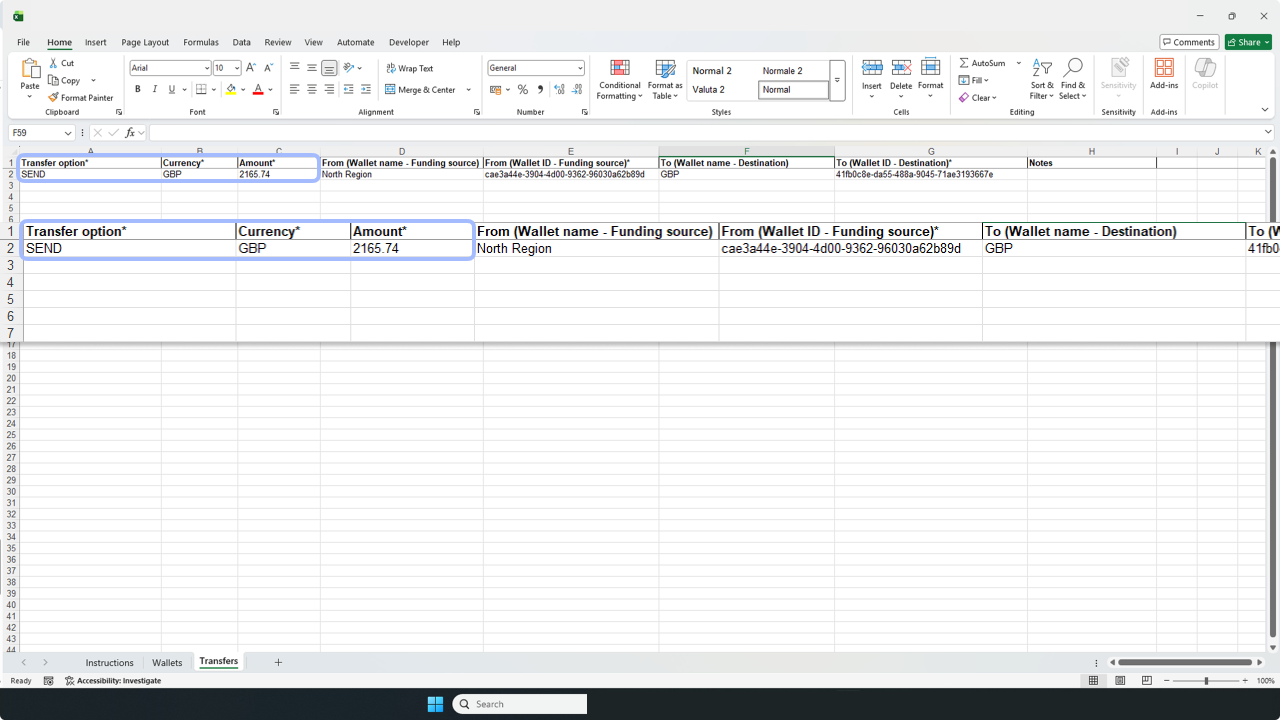Toggle Wrap Text
Viewport: 1280px width, 720px height.
(x=410, y=68)
